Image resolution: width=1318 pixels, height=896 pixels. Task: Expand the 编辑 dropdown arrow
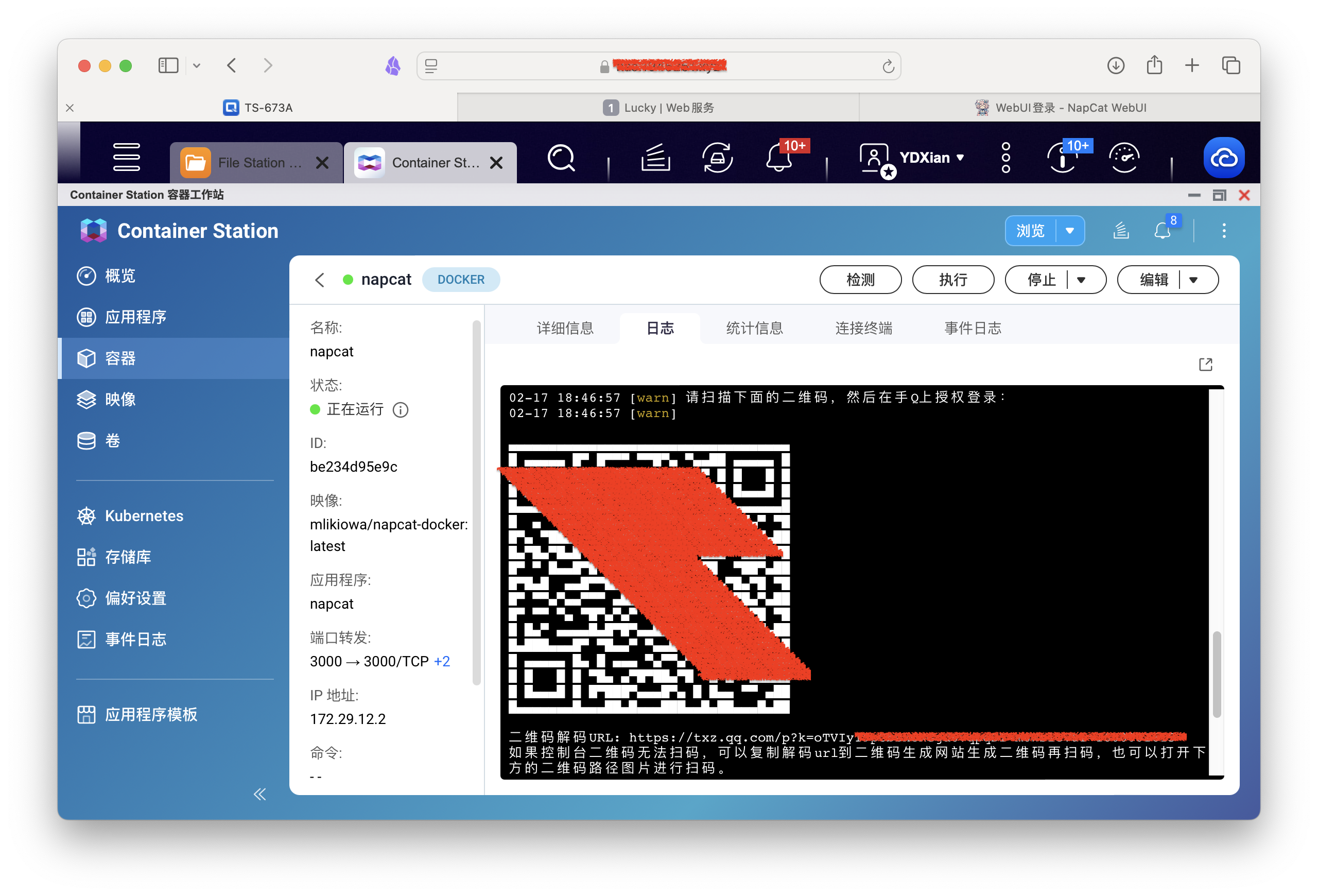(x=1193, y=280)
